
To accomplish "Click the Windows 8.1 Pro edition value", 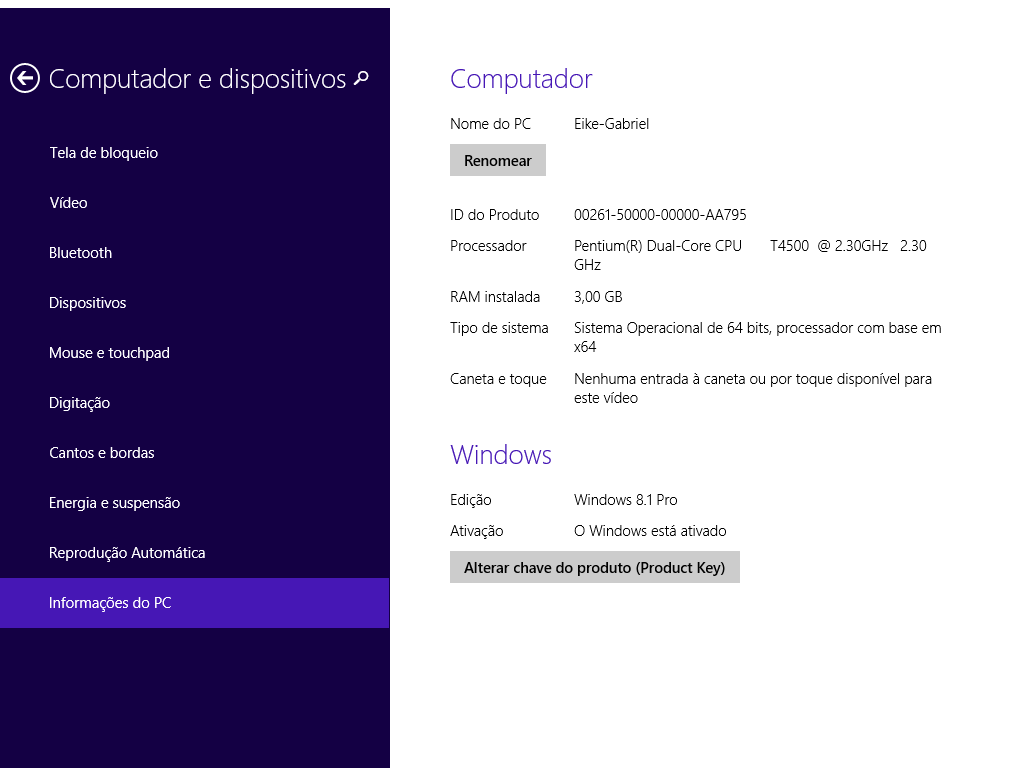I will 626,500.
